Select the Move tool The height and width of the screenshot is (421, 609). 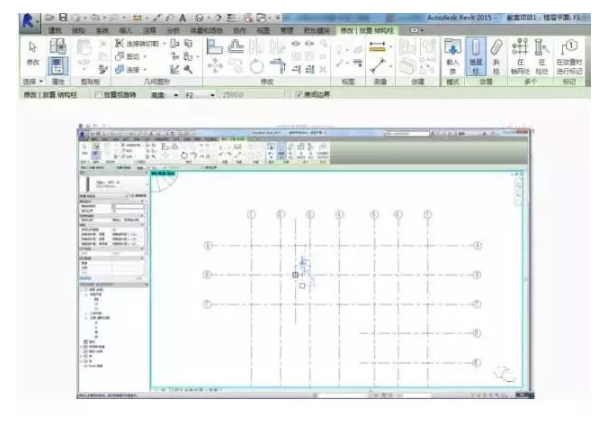(x=215, y=66)
